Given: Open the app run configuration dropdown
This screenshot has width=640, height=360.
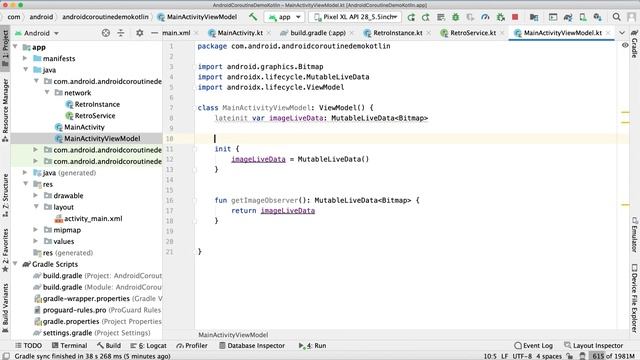Looking at the screenshot, I should click(284, 17).
